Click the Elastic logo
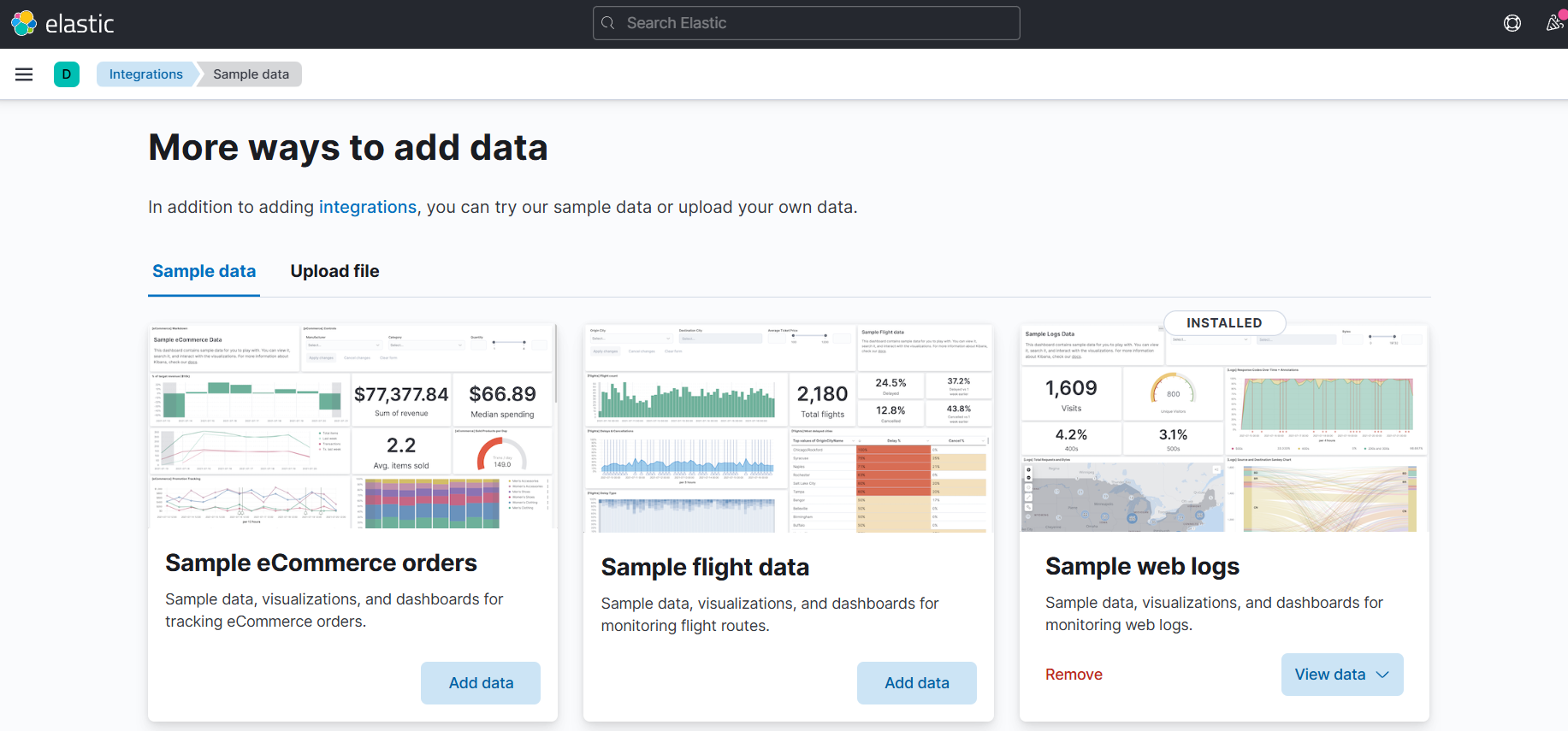Screen dimensions: 1568x731 point(62,23)
